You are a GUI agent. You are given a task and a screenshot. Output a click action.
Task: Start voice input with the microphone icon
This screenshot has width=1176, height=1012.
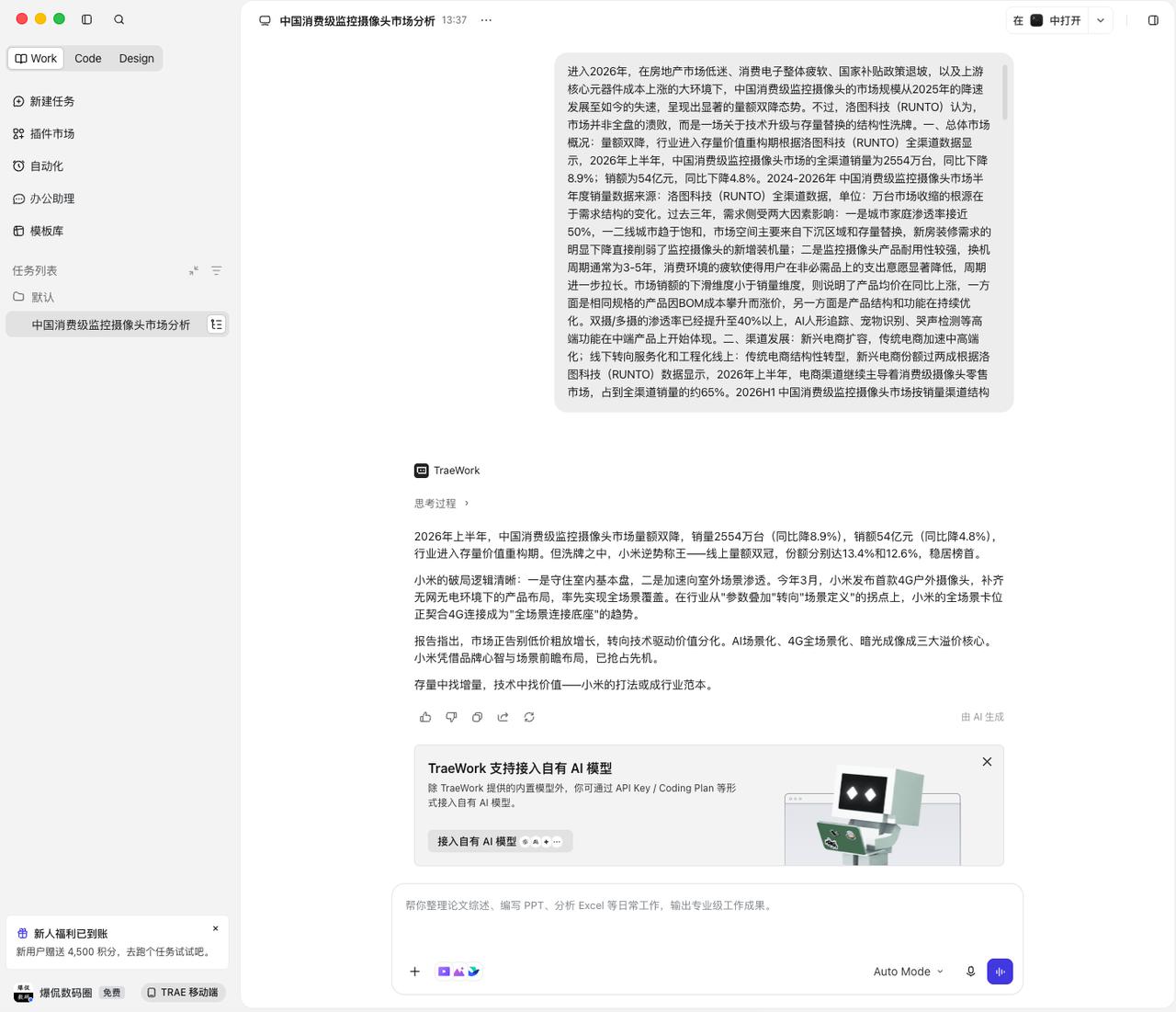pyautogui.click(x=970, y=972)
